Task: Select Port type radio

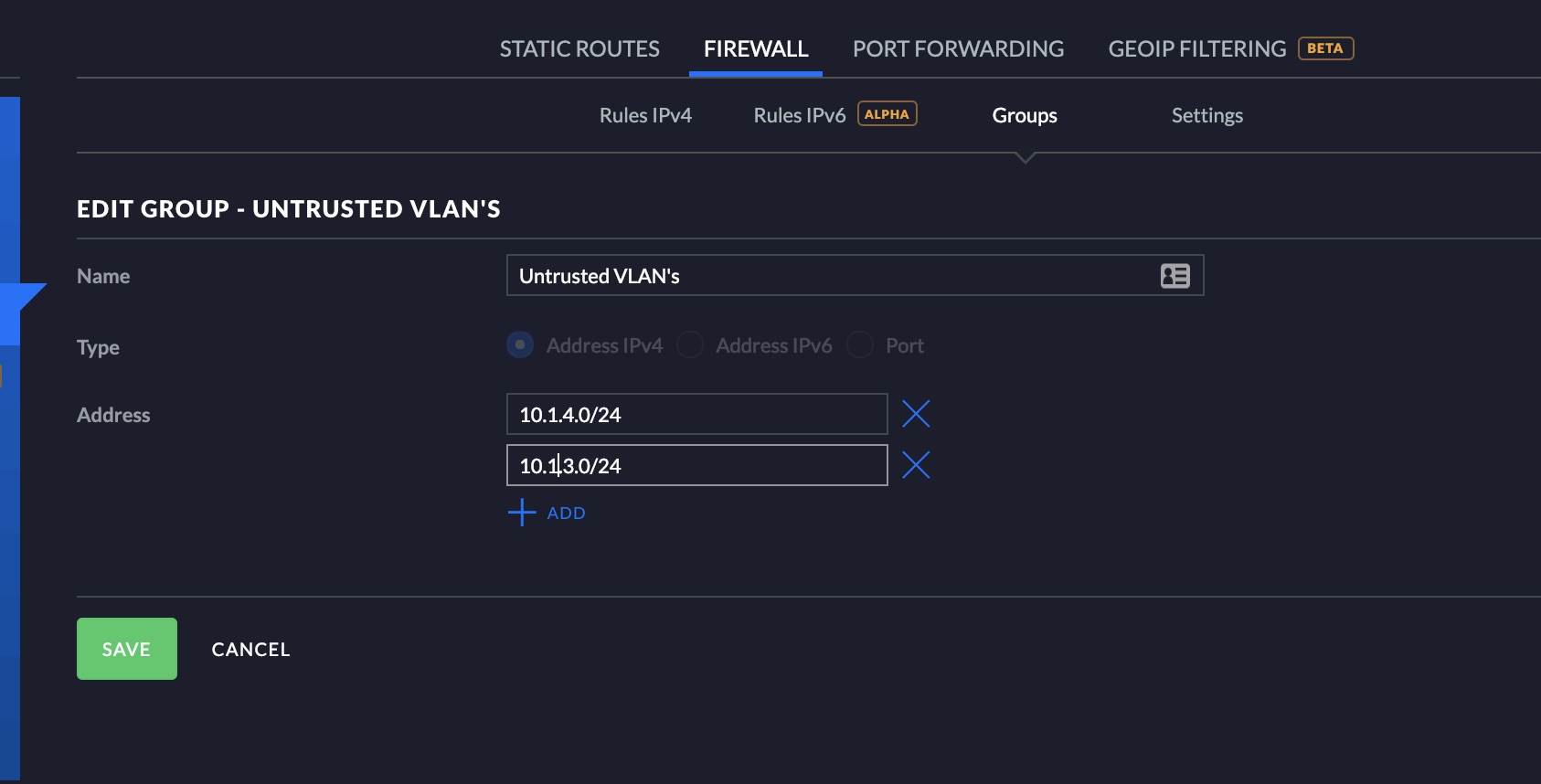Action: click(860, 345)
